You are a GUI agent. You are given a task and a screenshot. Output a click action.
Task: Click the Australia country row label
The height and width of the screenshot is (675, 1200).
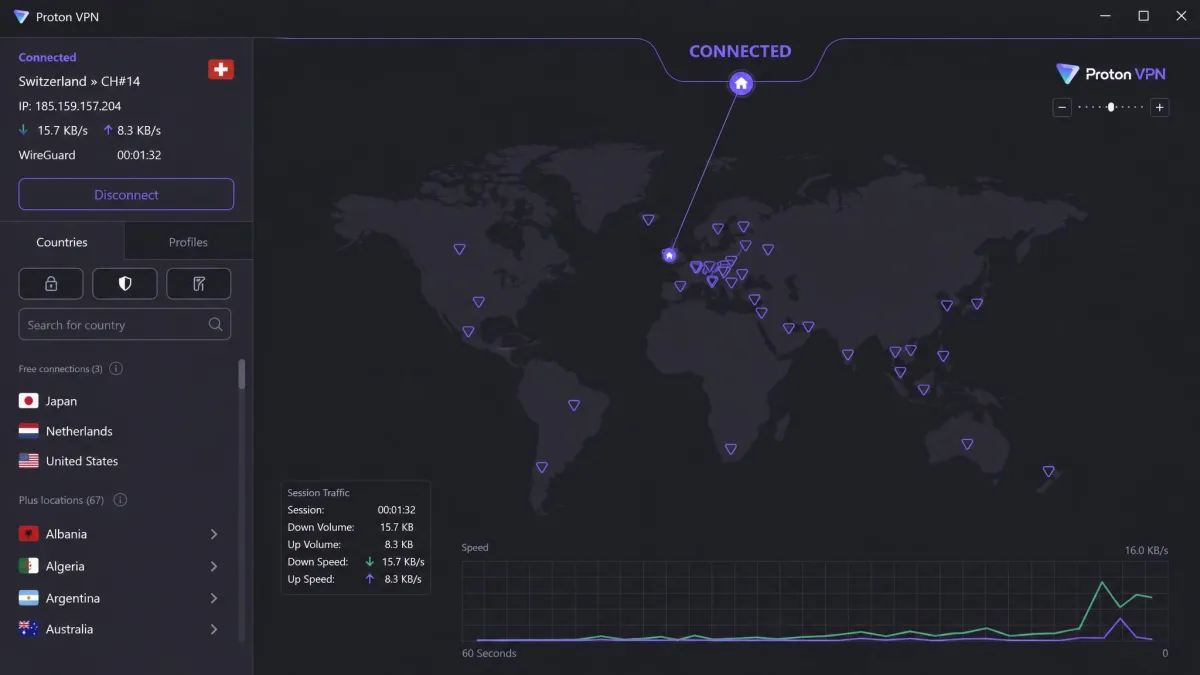pos(69,629)
